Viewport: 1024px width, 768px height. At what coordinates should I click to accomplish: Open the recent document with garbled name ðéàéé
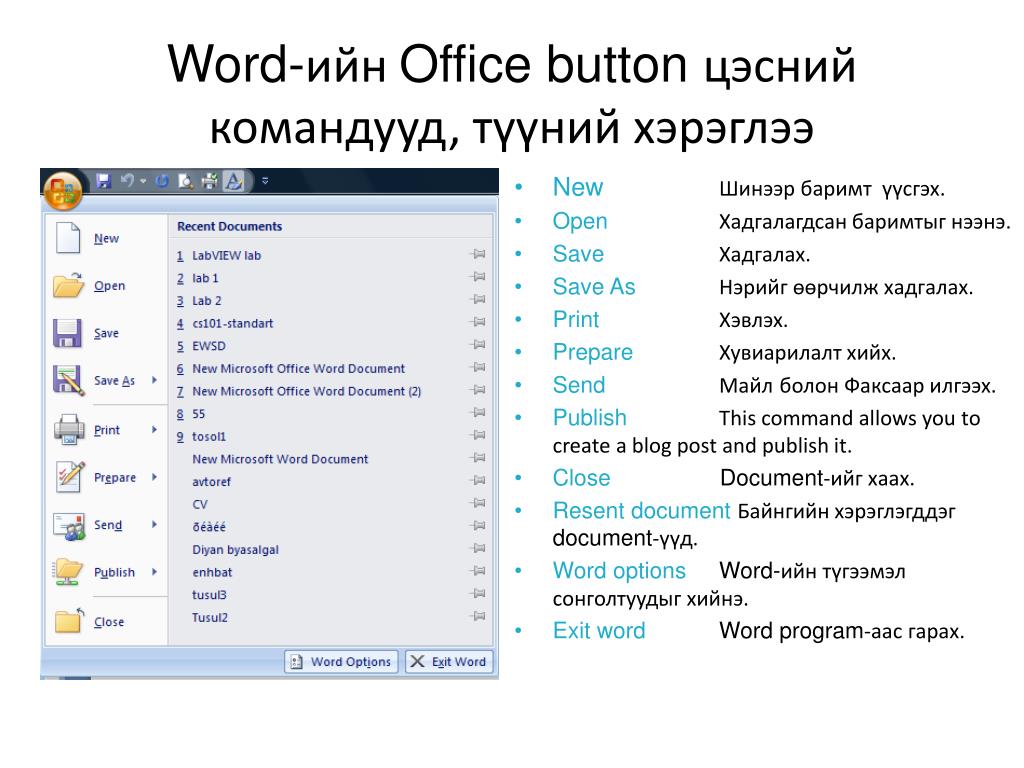[208, 526]
